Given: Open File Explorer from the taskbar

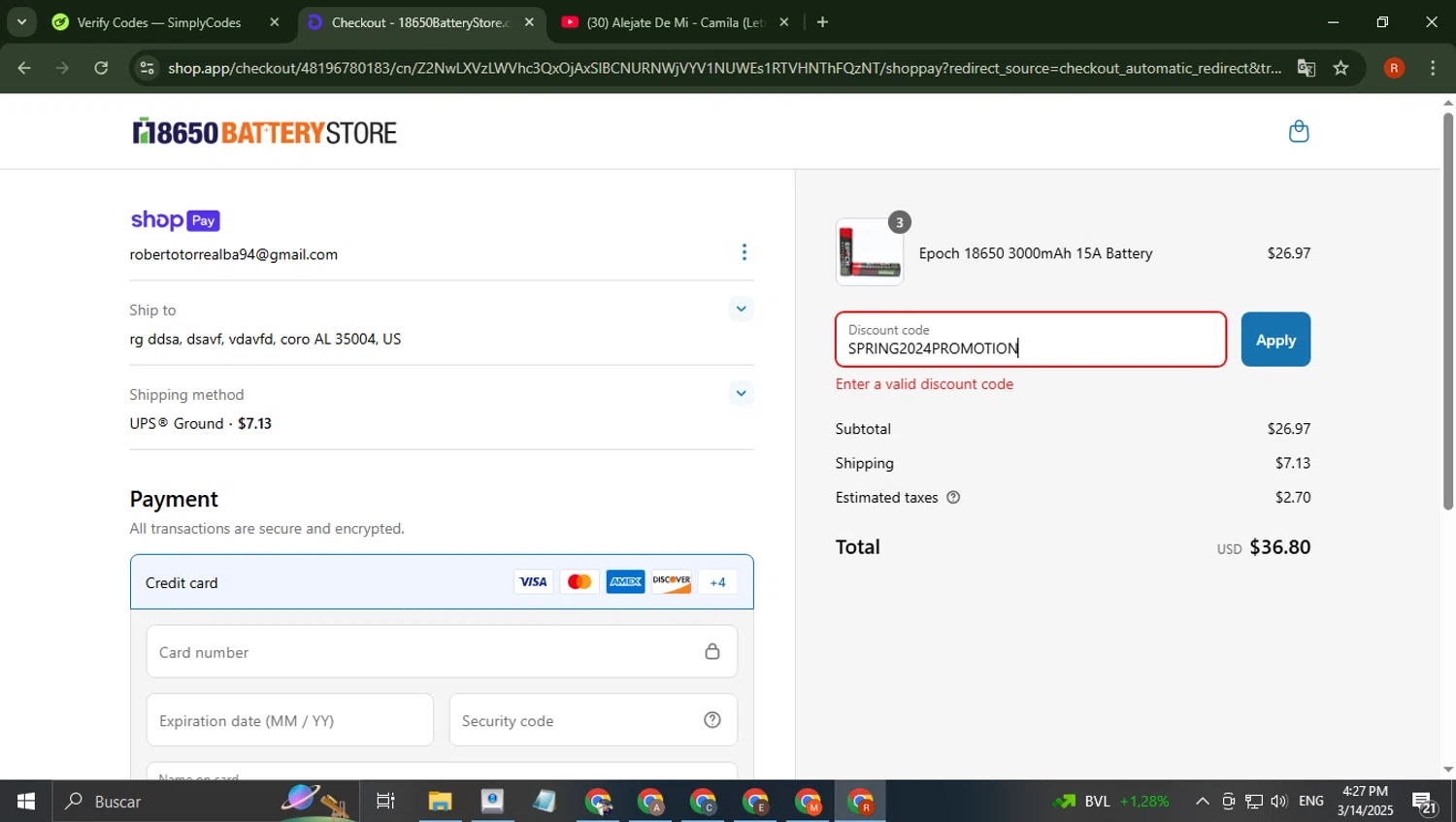Looking at the screenshot, I should click(x=440, y=802).
